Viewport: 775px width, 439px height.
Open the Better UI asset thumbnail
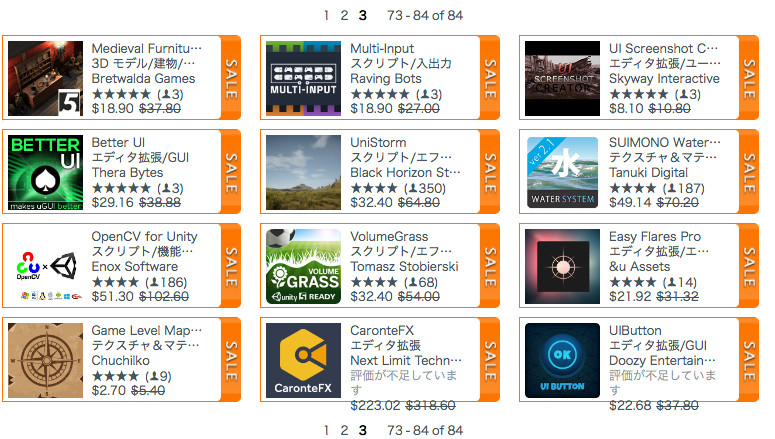click(45, 173)
